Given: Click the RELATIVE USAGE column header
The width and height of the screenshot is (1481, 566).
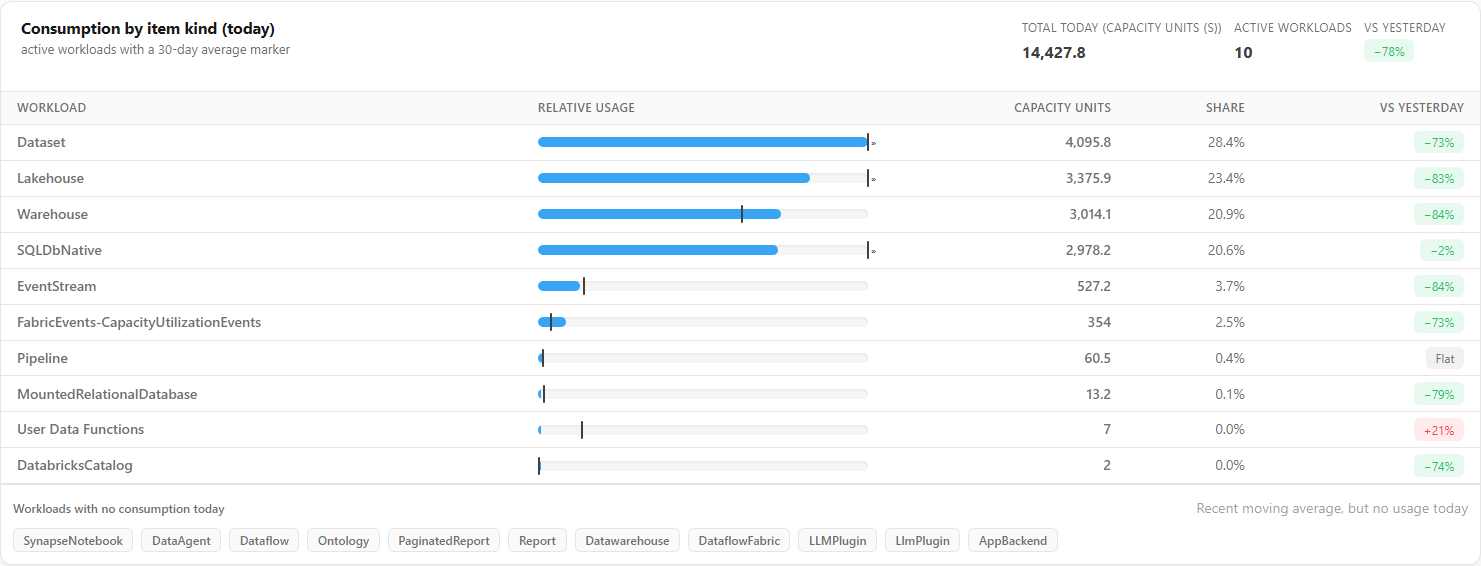Looking at the screenshot, I should tap(586, 108).
